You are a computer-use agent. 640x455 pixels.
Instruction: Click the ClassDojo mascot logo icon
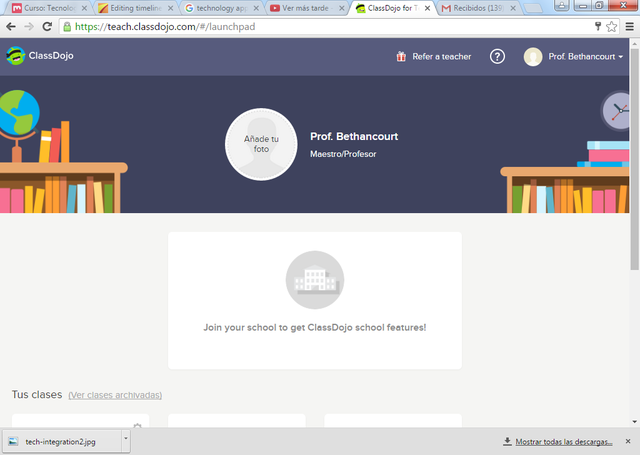[x=16, y=56]
